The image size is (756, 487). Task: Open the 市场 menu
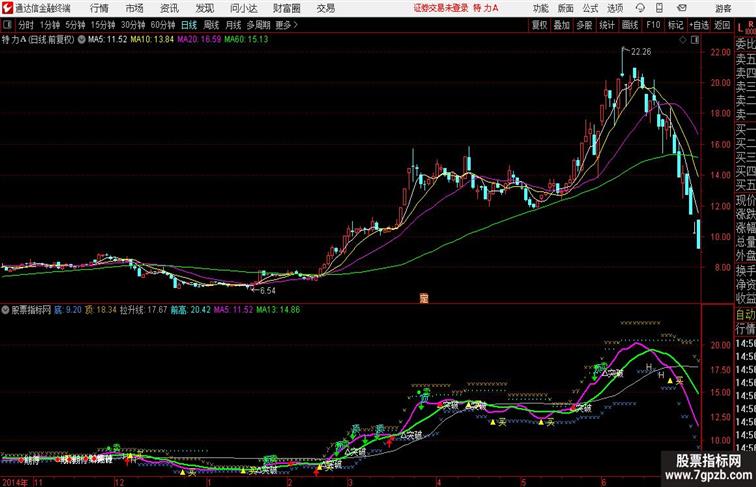tap(134, 8)
